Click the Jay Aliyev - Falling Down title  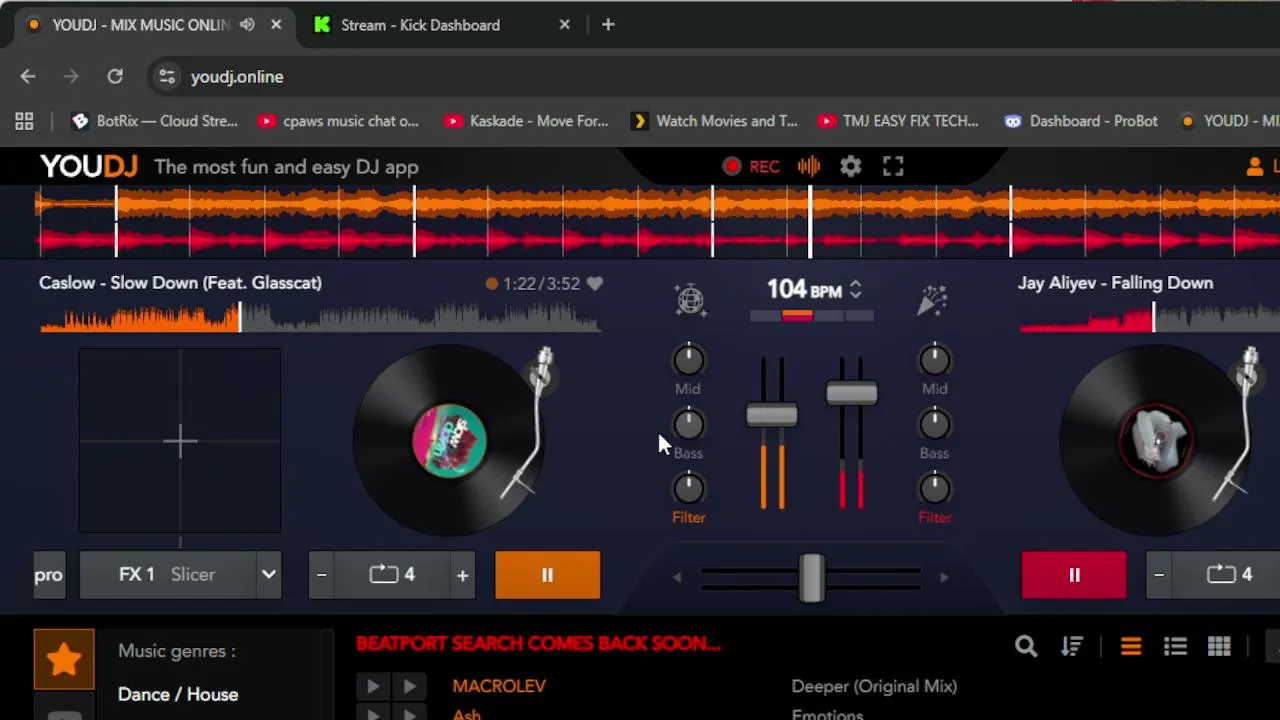coord(1115,283)
